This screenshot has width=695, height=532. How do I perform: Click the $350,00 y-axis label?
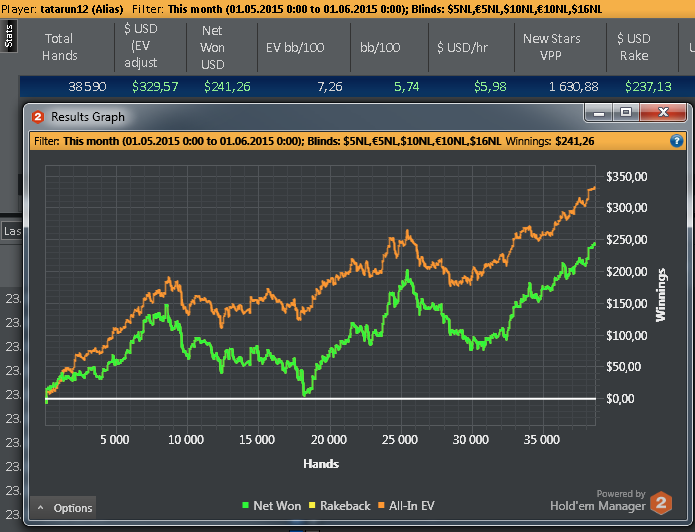pos(627,176)
